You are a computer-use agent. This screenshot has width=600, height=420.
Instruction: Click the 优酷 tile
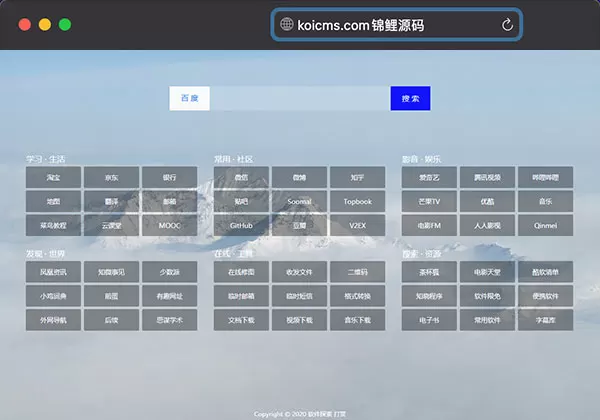coord(488,201)
